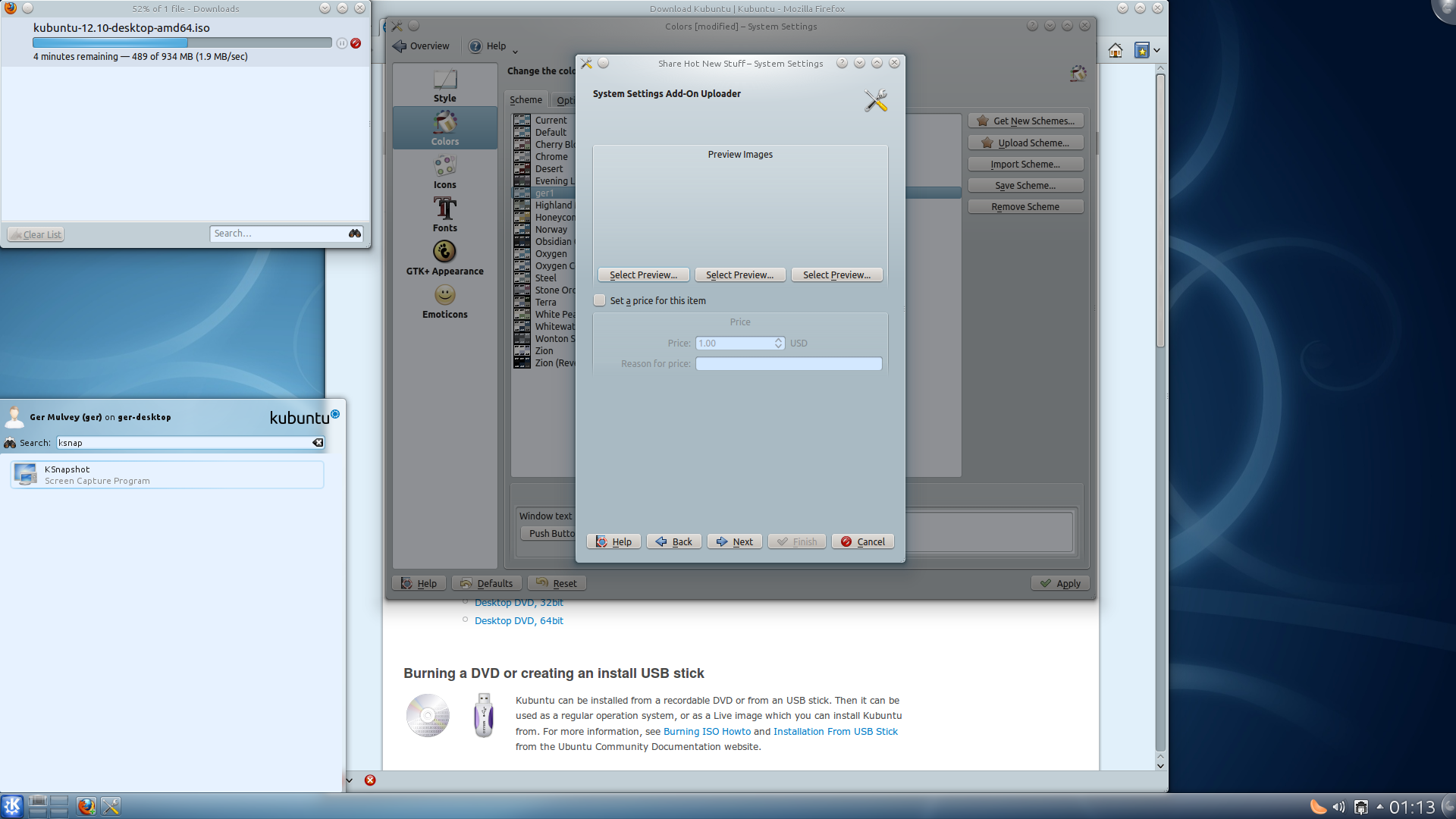
Task: Show hidden system tray icons
Action: (1379, 807)
